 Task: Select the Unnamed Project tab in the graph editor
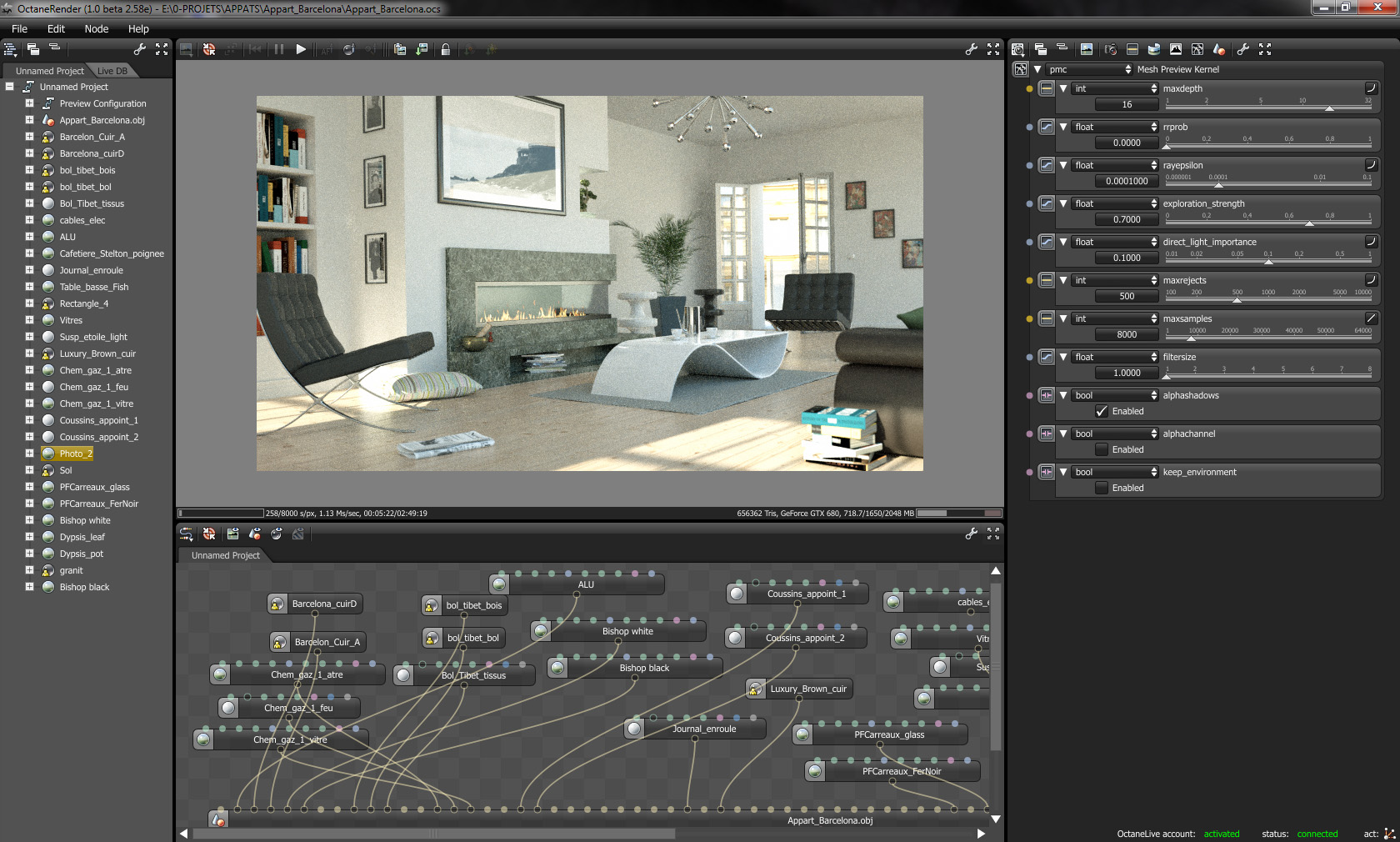pyautogui.click(x=226, y=555)
